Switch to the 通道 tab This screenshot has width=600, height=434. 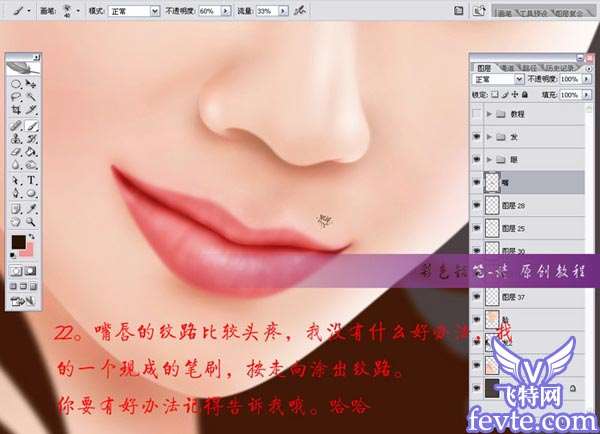(x=507, y=68)
